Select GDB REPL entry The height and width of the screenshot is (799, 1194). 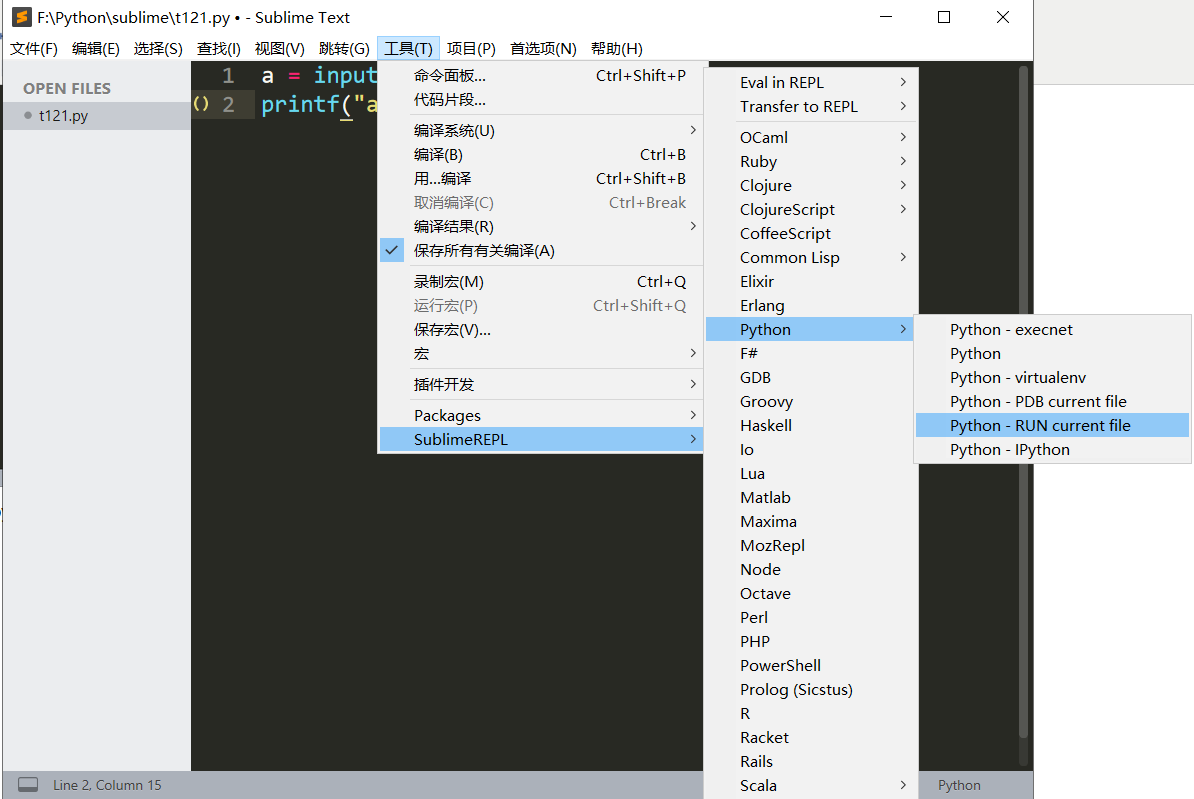point(810,377)
